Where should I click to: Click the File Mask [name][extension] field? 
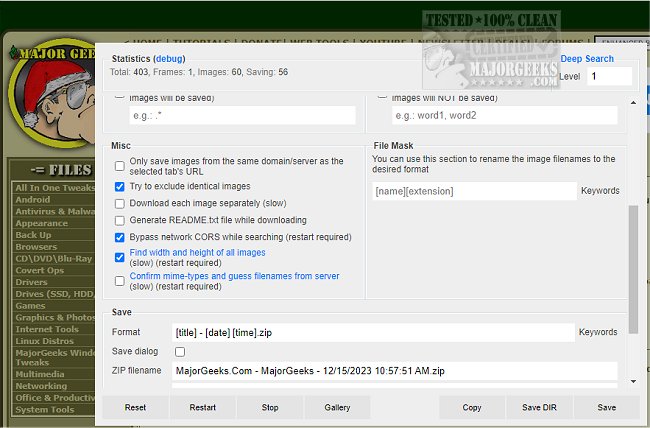474,191
